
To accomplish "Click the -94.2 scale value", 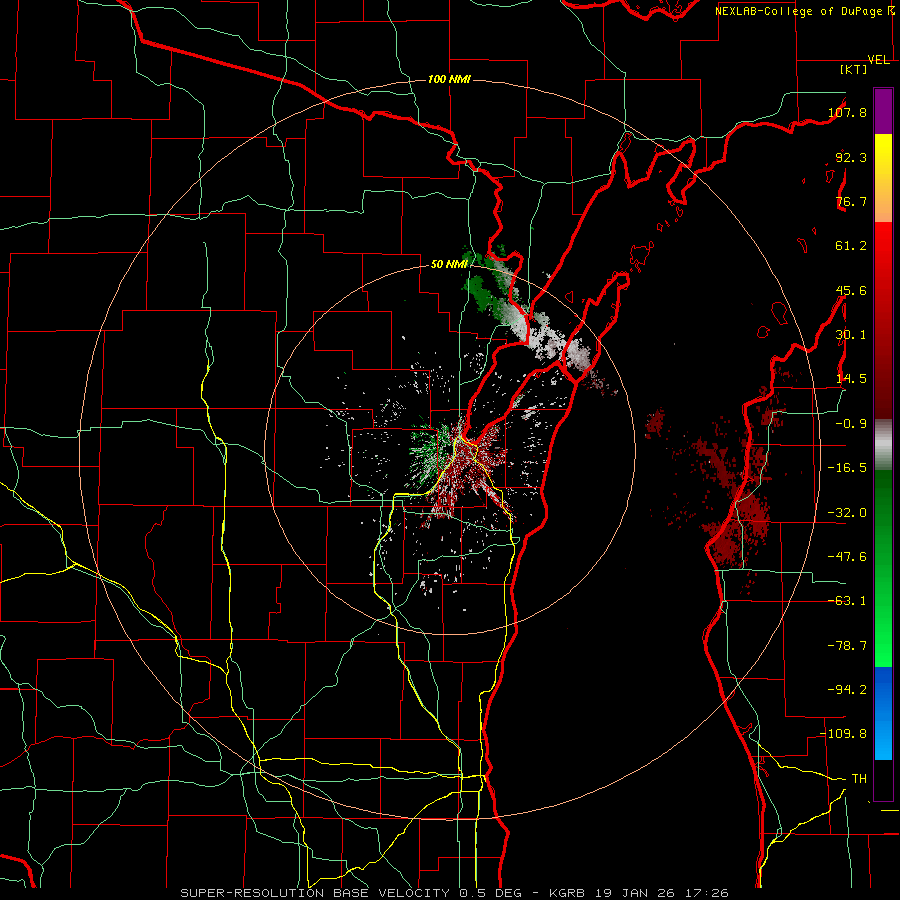I will click(847, 690).
